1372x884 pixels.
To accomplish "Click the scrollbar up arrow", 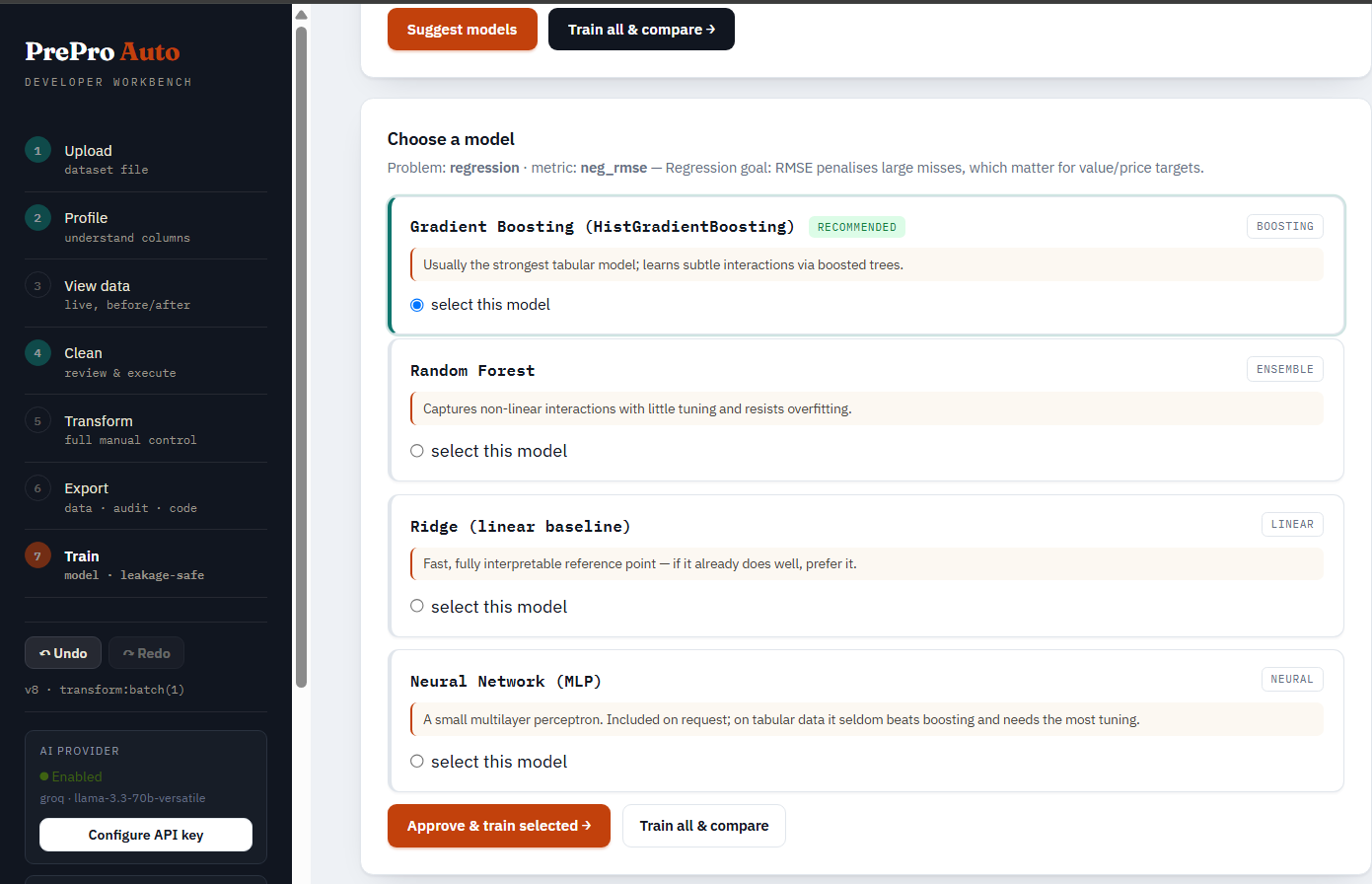I will click(x=301, y=15).
